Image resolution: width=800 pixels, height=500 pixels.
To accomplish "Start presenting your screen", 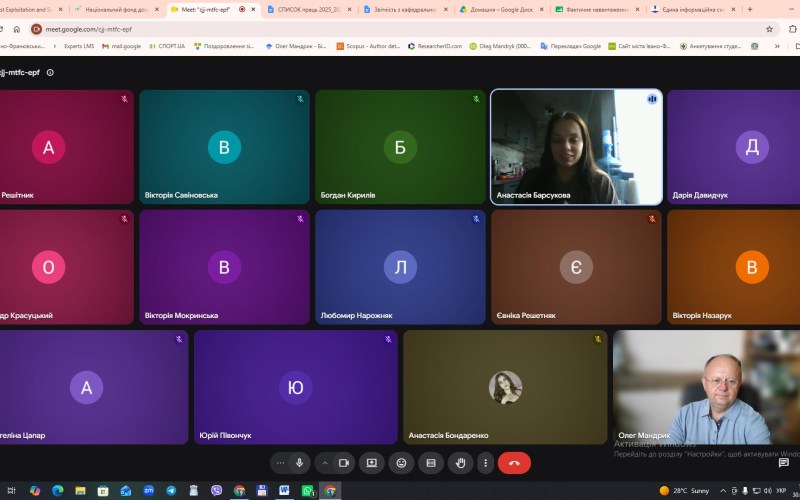I will pyautogui.click(x=371, y=463).
